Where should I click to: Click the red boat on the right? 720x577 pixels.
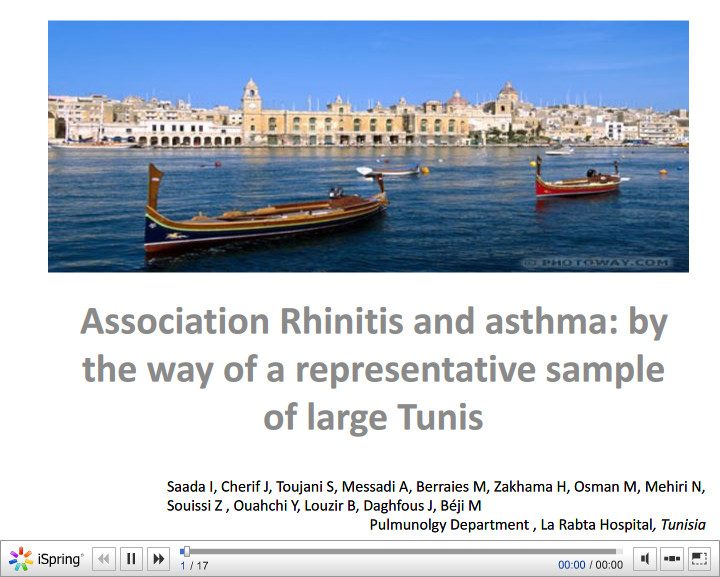(577, 184)
